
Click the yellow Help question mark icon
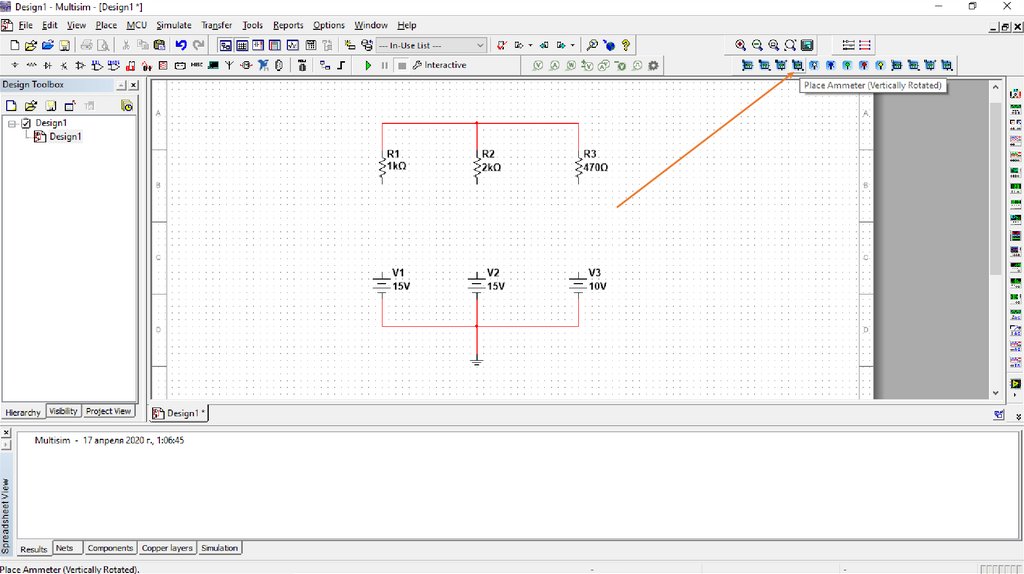tap(626, 45)
